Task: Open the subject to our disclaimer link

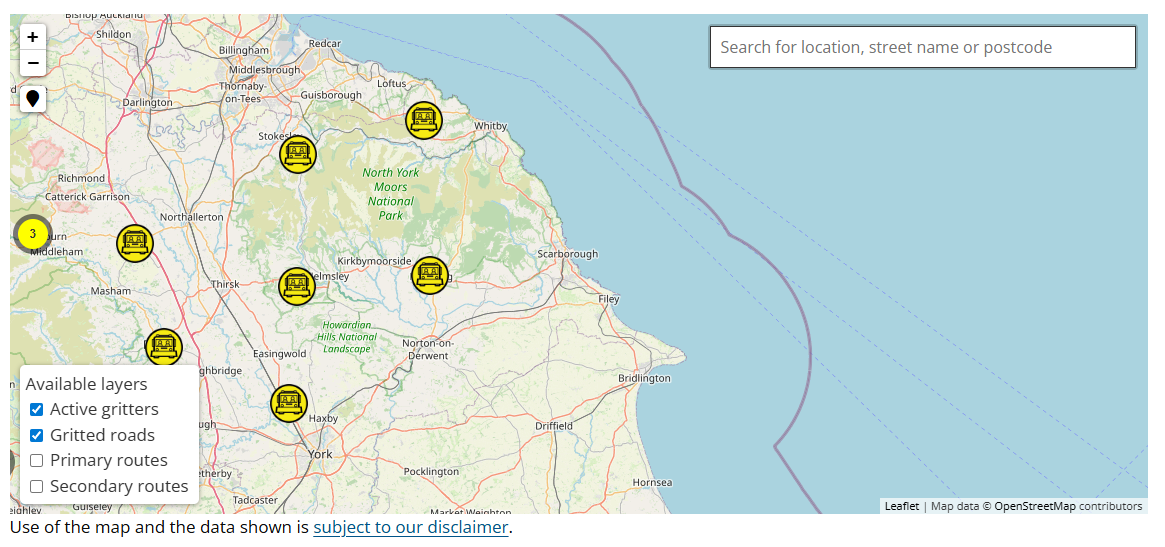Action: coord(410,527)
